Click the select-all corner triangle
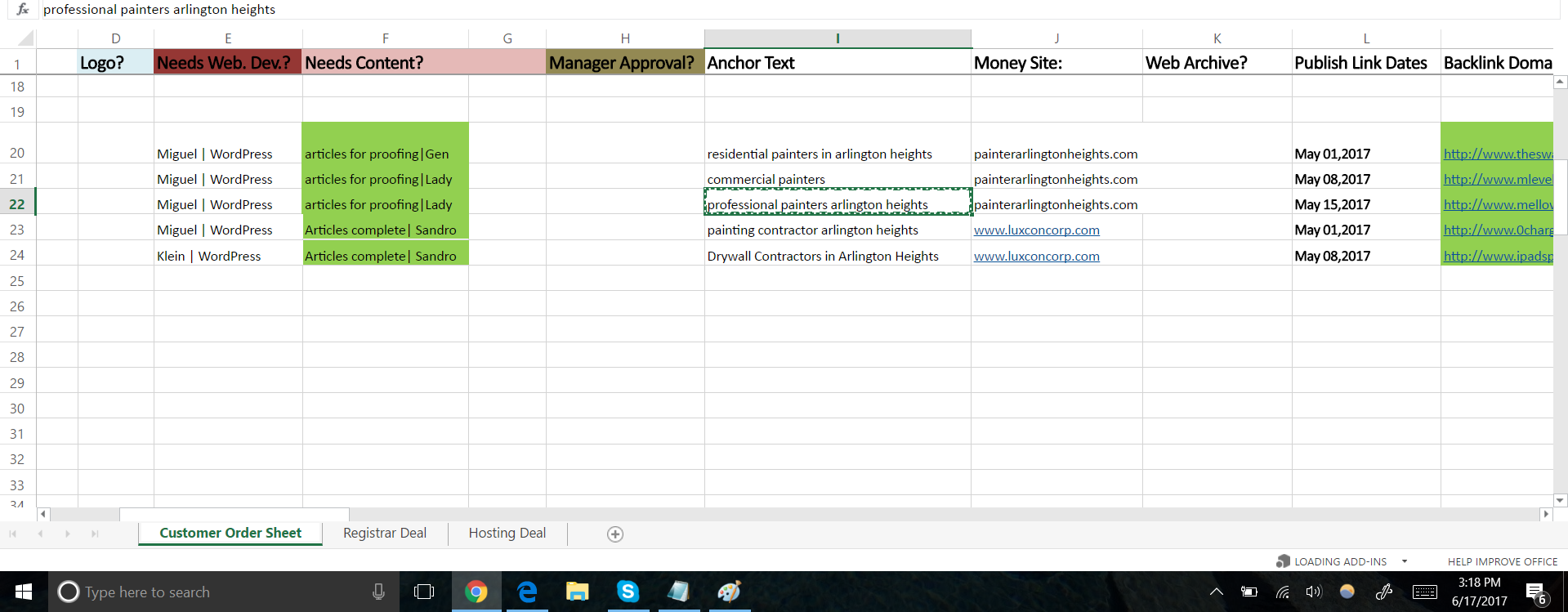 pyautogui.click(x=25, y=38)
